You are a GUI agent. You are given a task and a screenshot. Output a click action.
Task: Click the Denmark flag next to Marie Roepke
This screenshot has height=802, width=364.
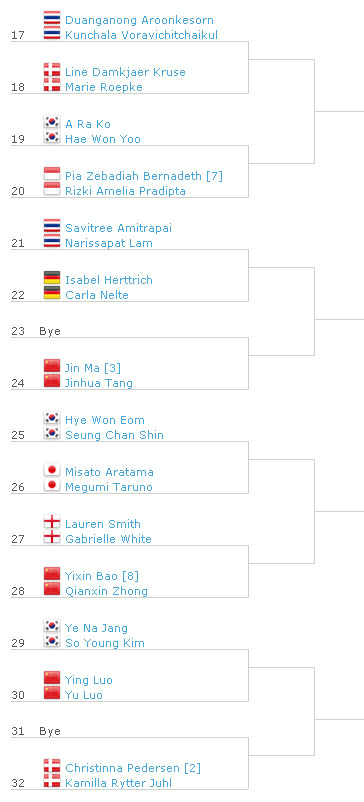[x=52, y=85]
